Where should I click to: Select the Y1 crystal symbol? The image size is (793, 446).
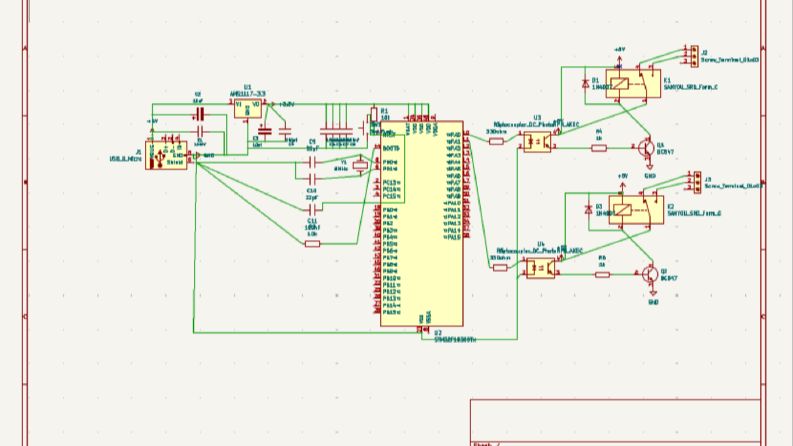[360, 165]
